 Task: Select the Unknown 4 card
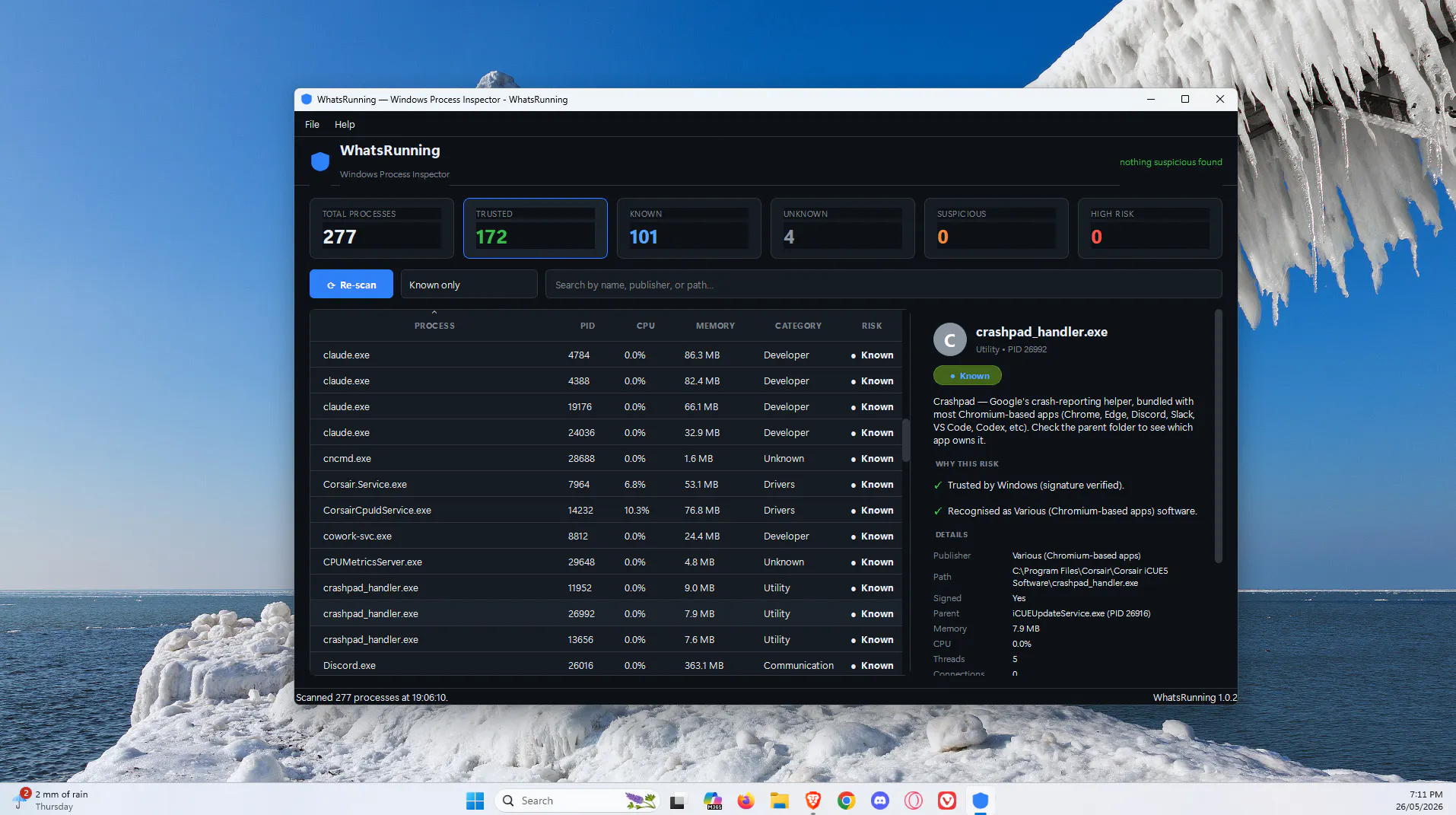click(x=842, y=228)
